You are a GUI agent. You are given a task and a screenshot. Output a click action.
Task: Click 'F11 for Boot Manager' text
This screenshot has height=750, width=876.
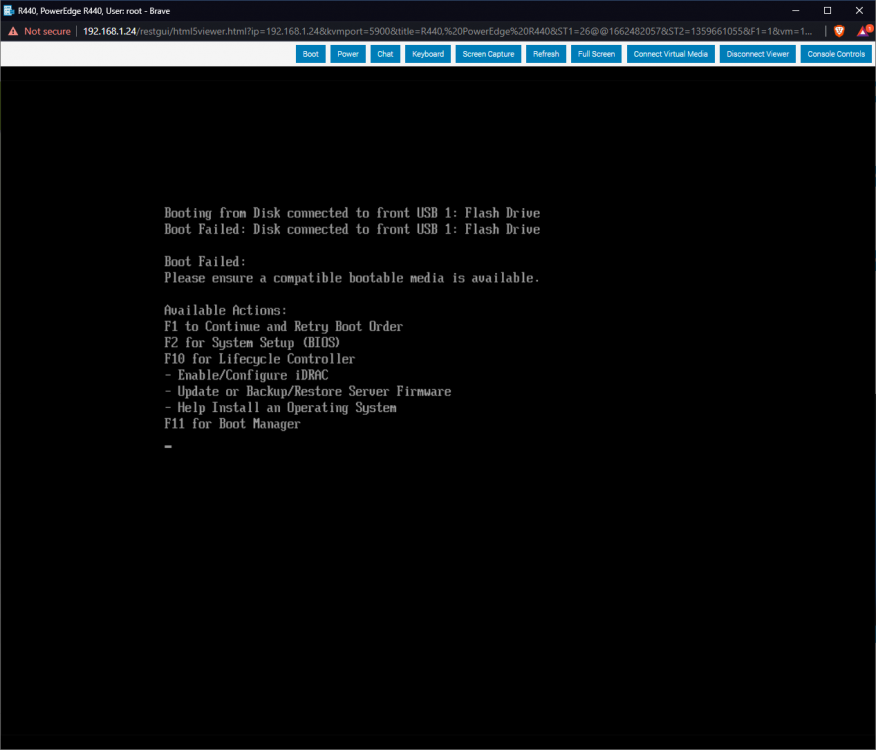pyautogui.click(x=232, y=424)
